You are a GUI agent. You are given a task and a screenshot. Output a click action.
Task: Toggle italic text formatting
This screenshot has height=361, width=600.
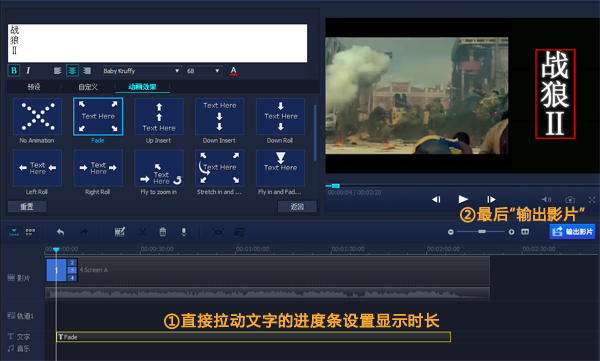(28, 70)
